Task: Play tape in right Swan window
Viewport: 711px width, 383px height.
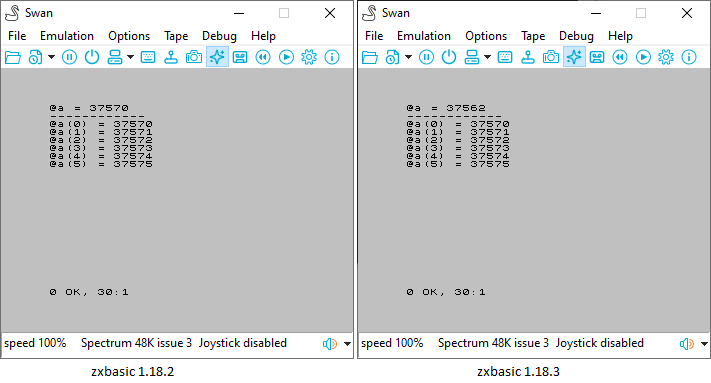Action: coord(643,57)
